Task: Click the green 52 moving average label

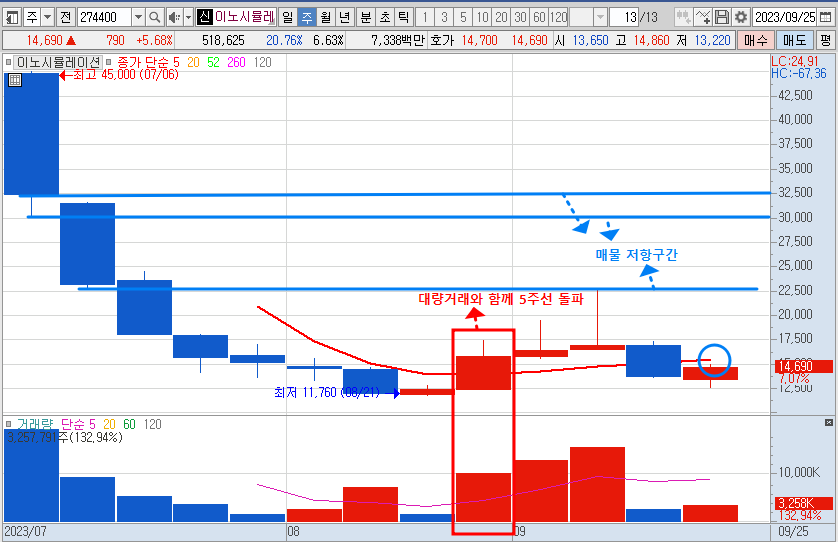Action: click(x=213, y=63)
